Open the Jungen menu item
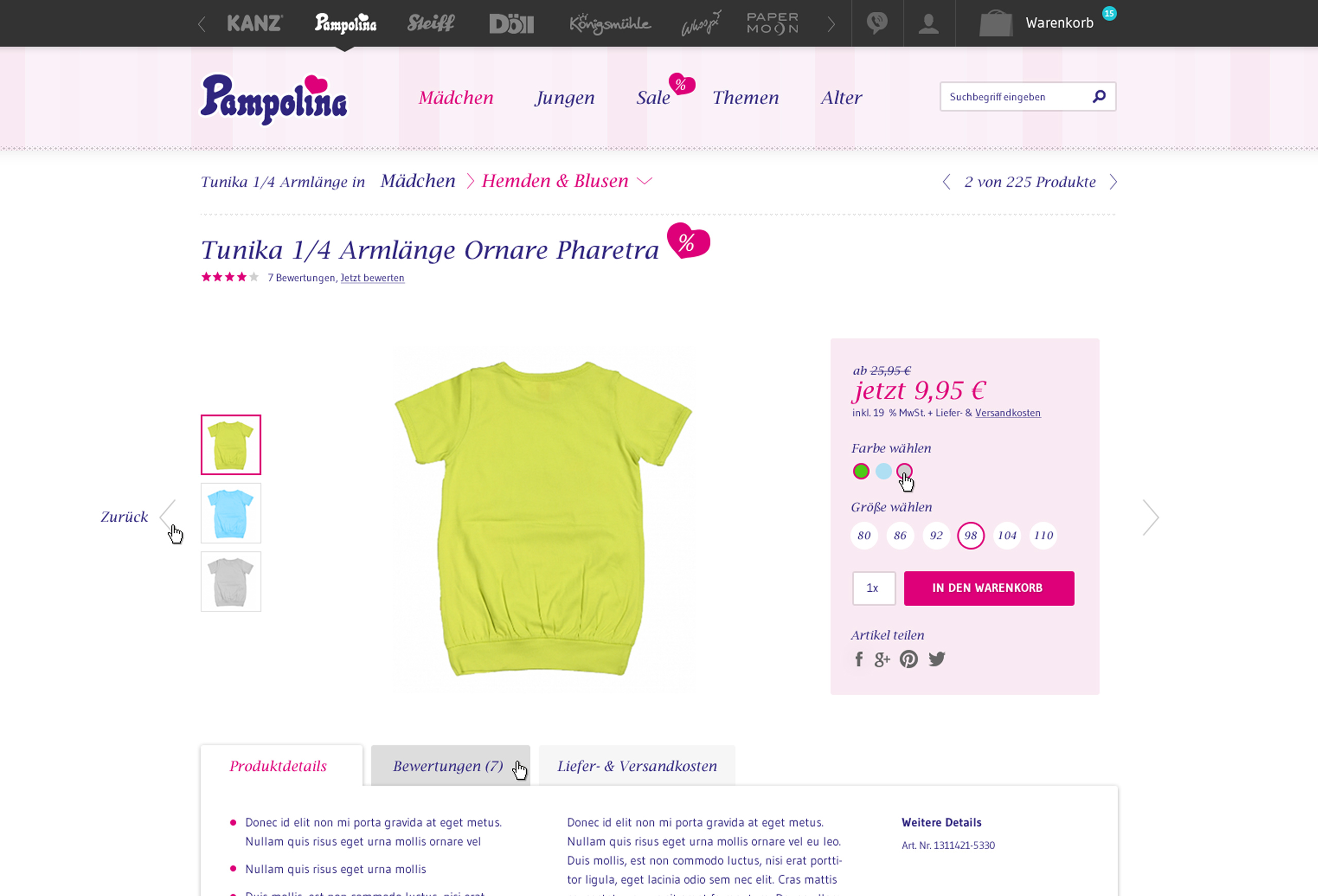1318x896 pixels. click(565, 97)
